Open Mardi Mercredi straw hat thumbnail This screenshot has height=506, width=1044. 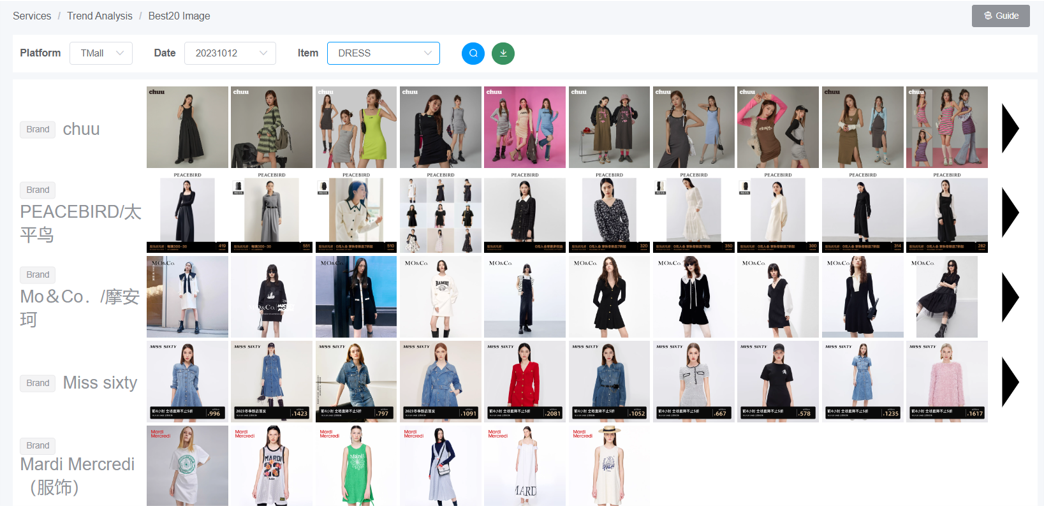[609, 465]
